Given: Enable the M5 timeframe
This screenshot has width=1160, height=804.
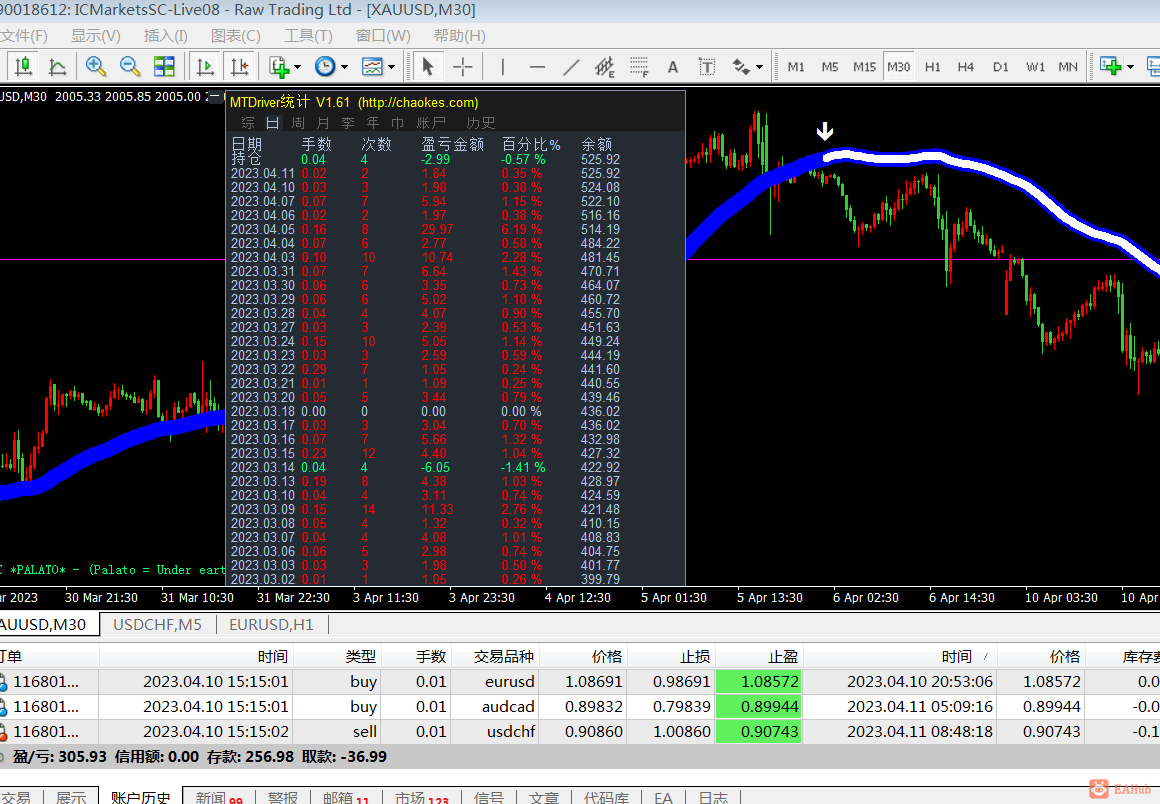Looking at the screenshot, I should pyautogui.click(x=829, y=67).
